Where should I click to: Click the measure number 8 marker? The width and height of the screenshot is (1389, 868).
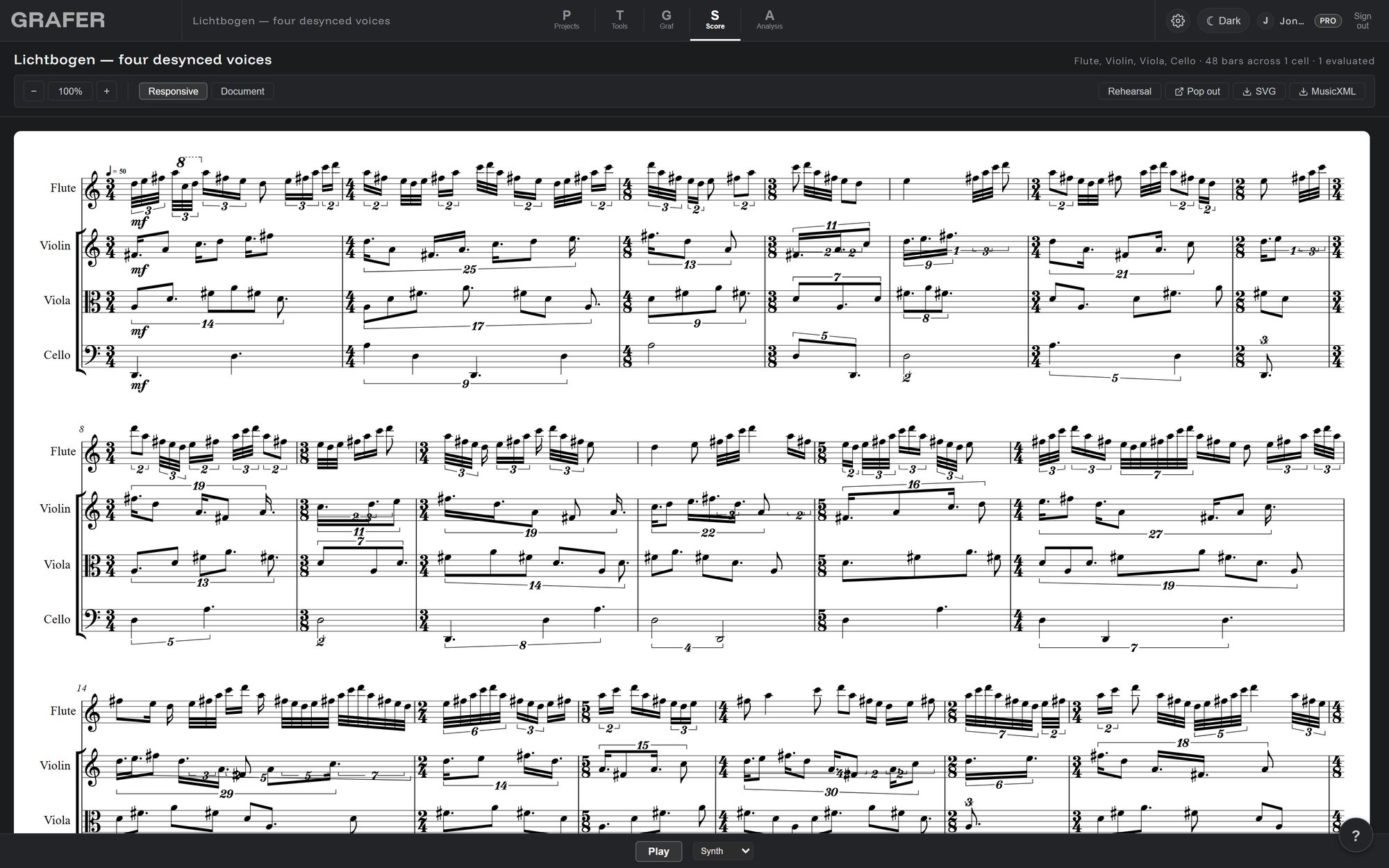[81, 429]
